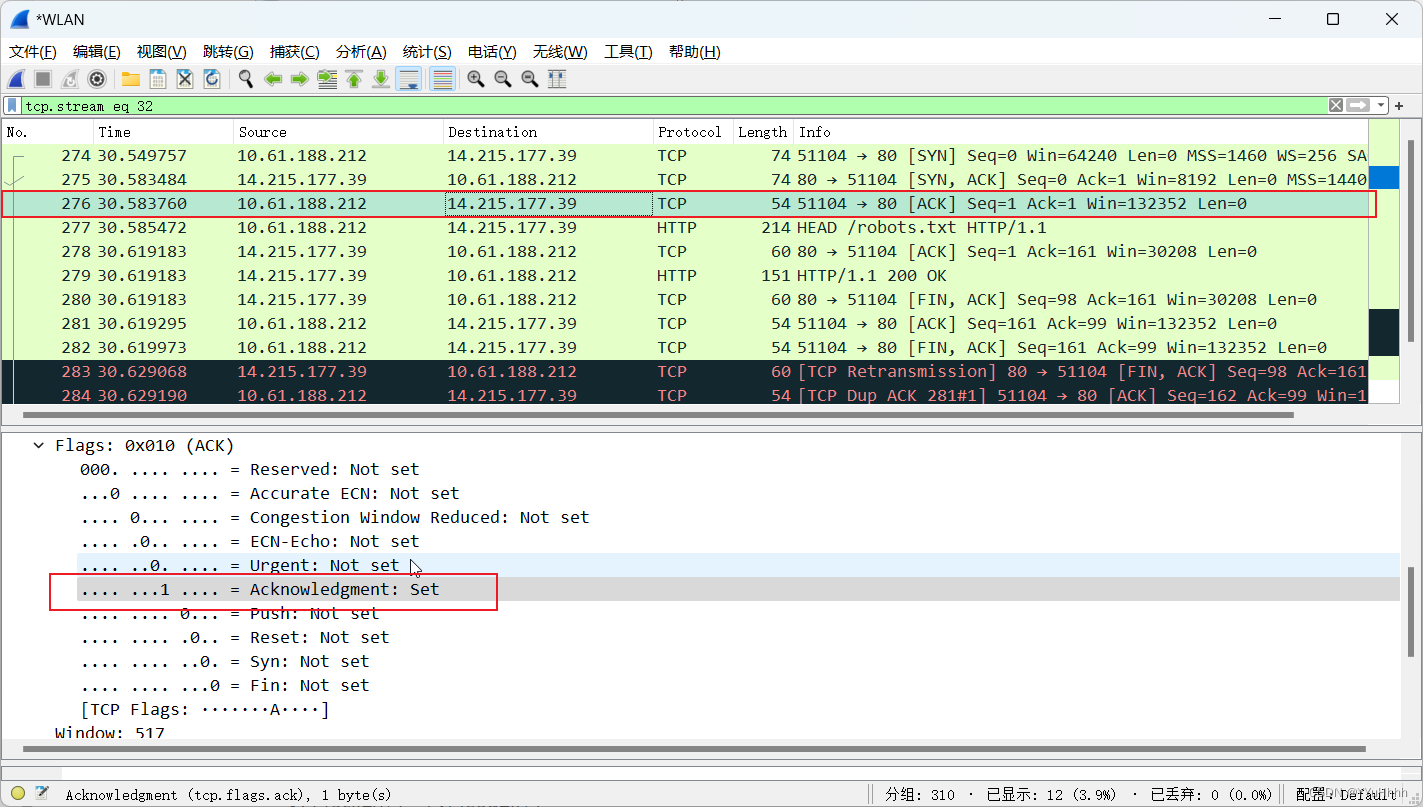1423x807 pixels.
Task: Select the Syn: Not set flag line
Action: pyautogui.click(x=738, y=661)
